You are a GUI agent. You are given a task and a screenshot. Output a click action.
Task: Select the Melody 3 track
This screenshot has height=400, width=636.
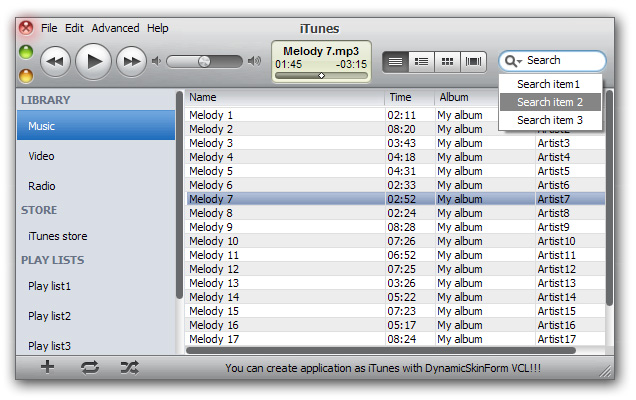coord(395,143)
